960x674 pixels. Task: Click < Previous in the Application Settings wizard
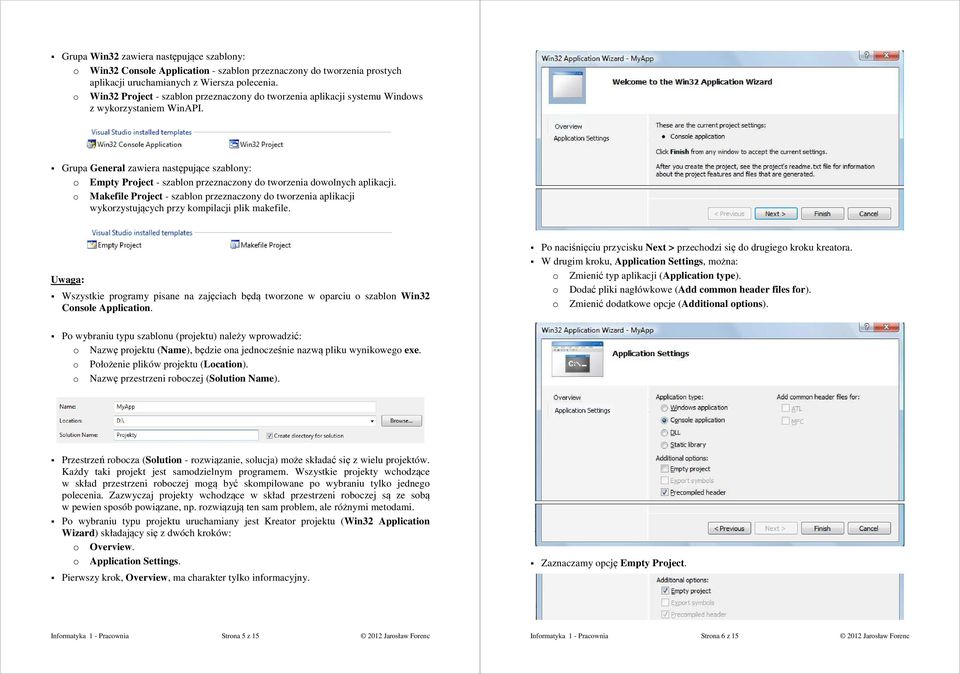coord(729,528)
